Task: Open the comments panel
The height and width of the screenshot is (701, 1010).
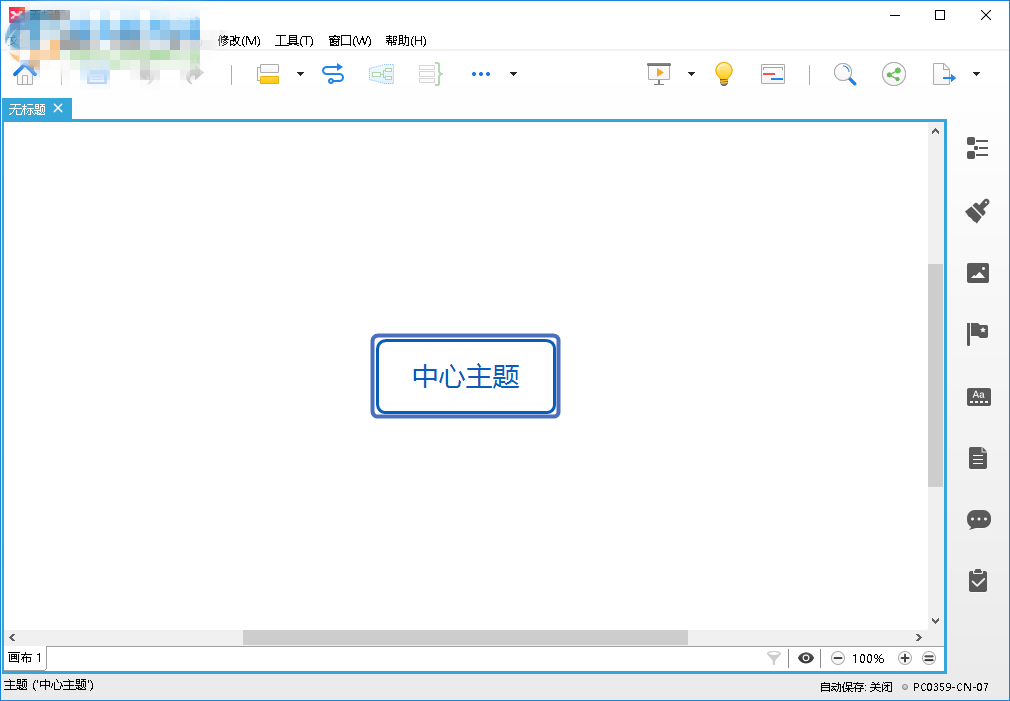Action: click(x=978, y=519)
